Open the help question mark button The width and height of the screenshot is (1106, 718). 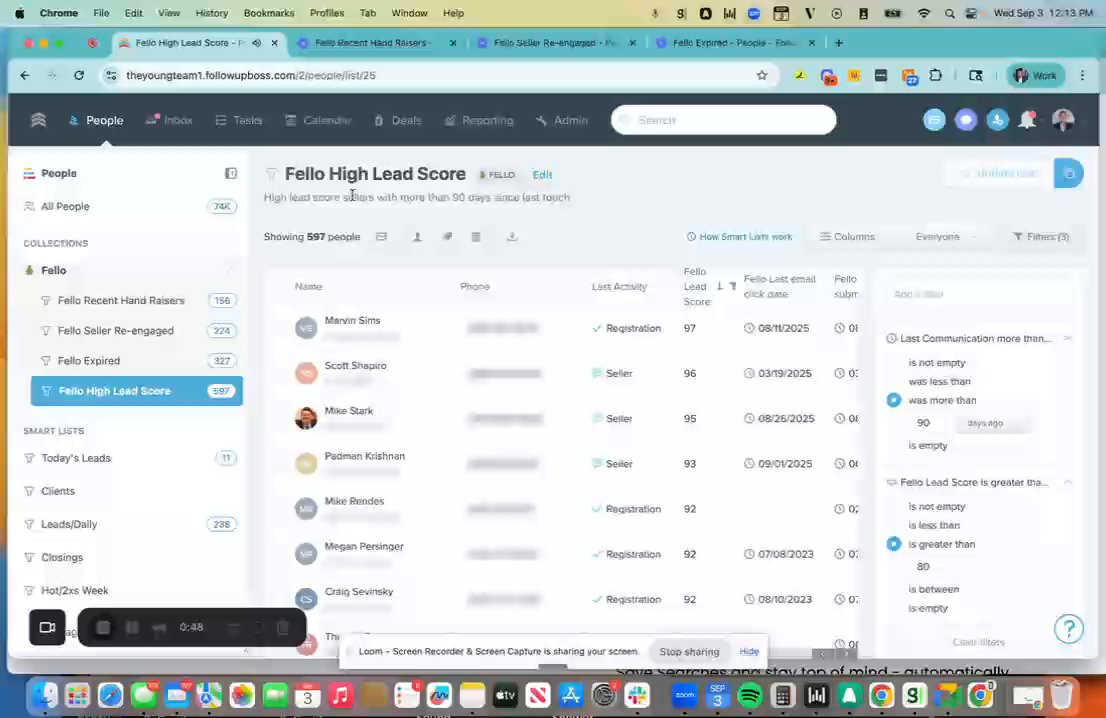coord(1069,628)
